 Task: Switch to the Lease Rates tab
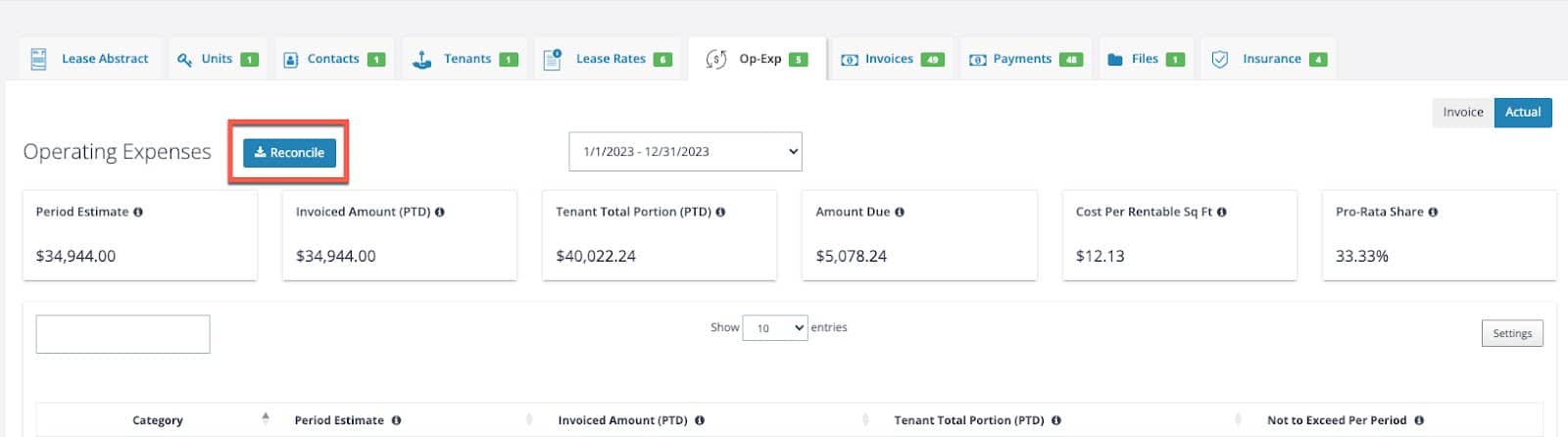pyautogui.click(x=609, y=59)
